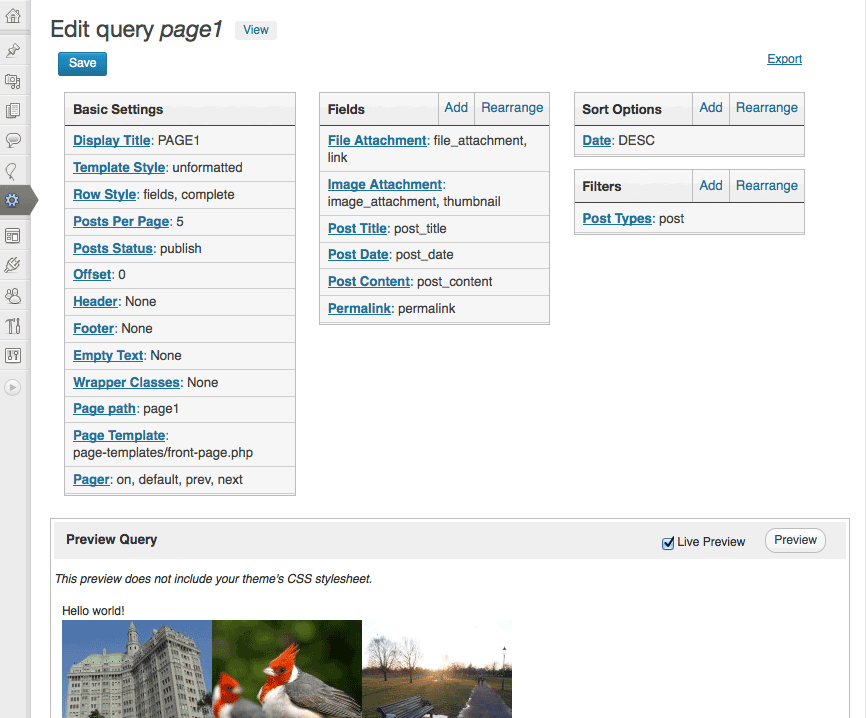Open the Image Attachment field
The height and width of the screenshot is (718, 866).
pyautogui.click(x=385, y=184)
